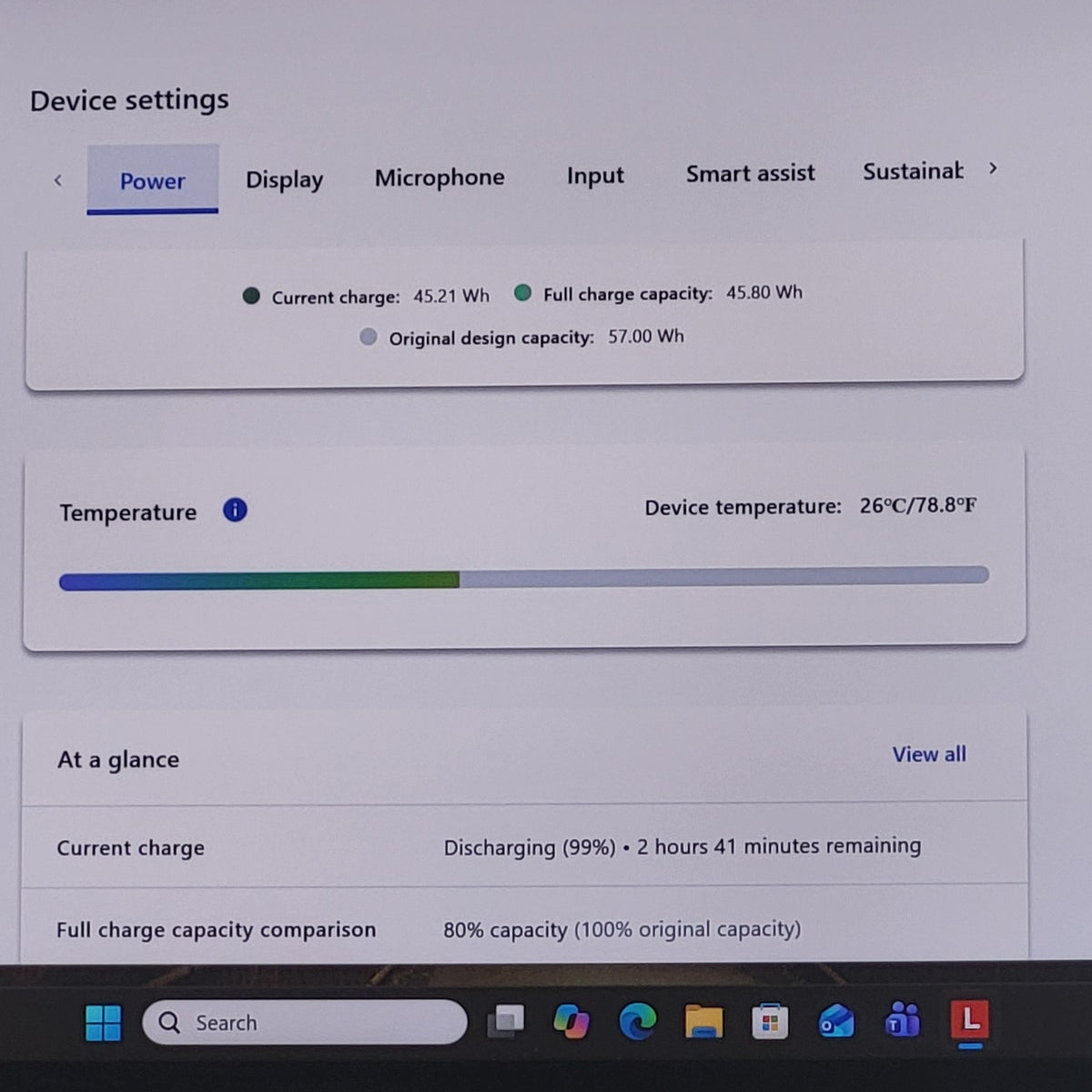The image size is (1092, 1092).
Task: Go to the Smart assist tab
Action: [751, 173]
